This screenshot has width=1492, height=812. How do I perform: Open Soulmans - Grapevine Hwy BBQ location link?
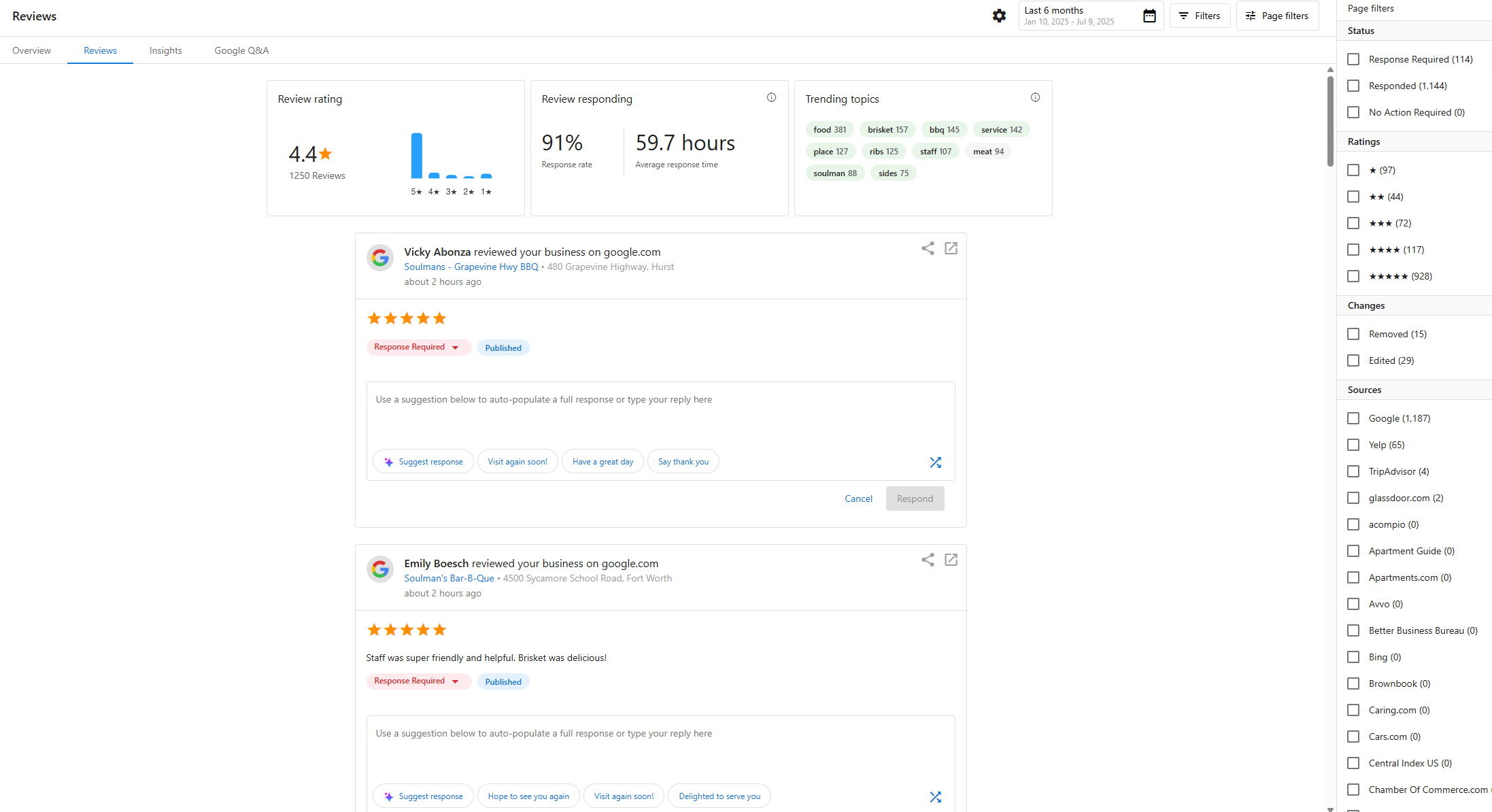tap(471, 267)
